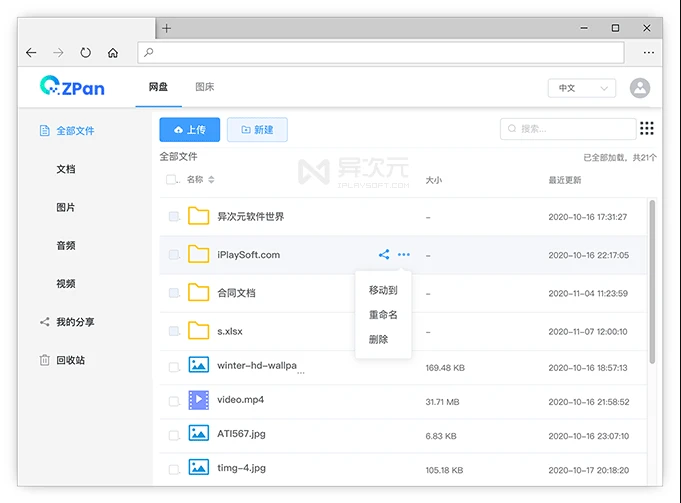Click the share icon on iPlaySoft.com row
Image resolution: width=681 pixels, height=503 pixels.
384,255
